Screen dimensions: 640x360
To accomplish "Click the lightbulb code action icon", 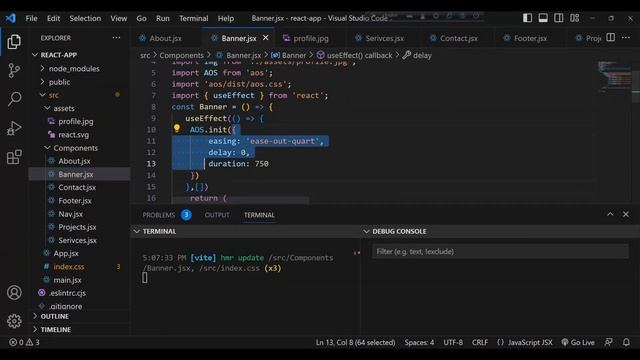I will (x=177, y=129).
